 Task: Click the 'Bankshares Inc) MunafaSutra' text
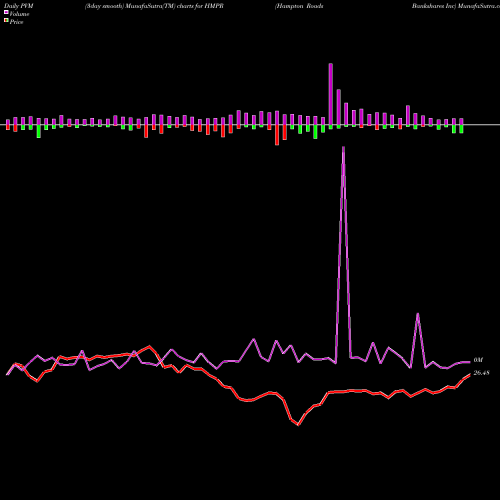coord(456,6)
